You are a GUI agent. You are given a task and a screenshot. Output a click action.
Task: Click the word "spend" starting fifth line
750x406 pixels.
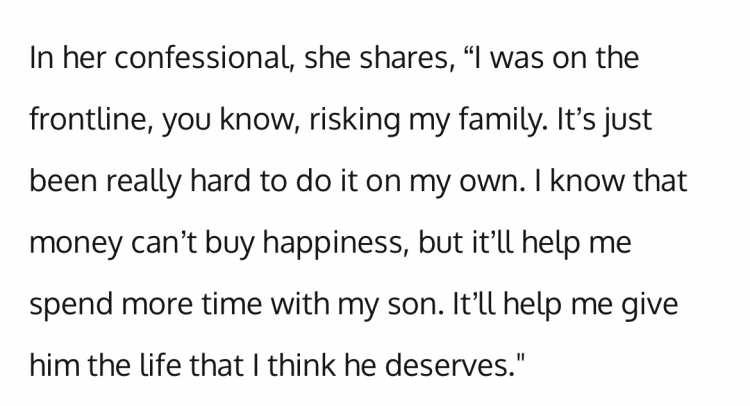tap(71, 305)
